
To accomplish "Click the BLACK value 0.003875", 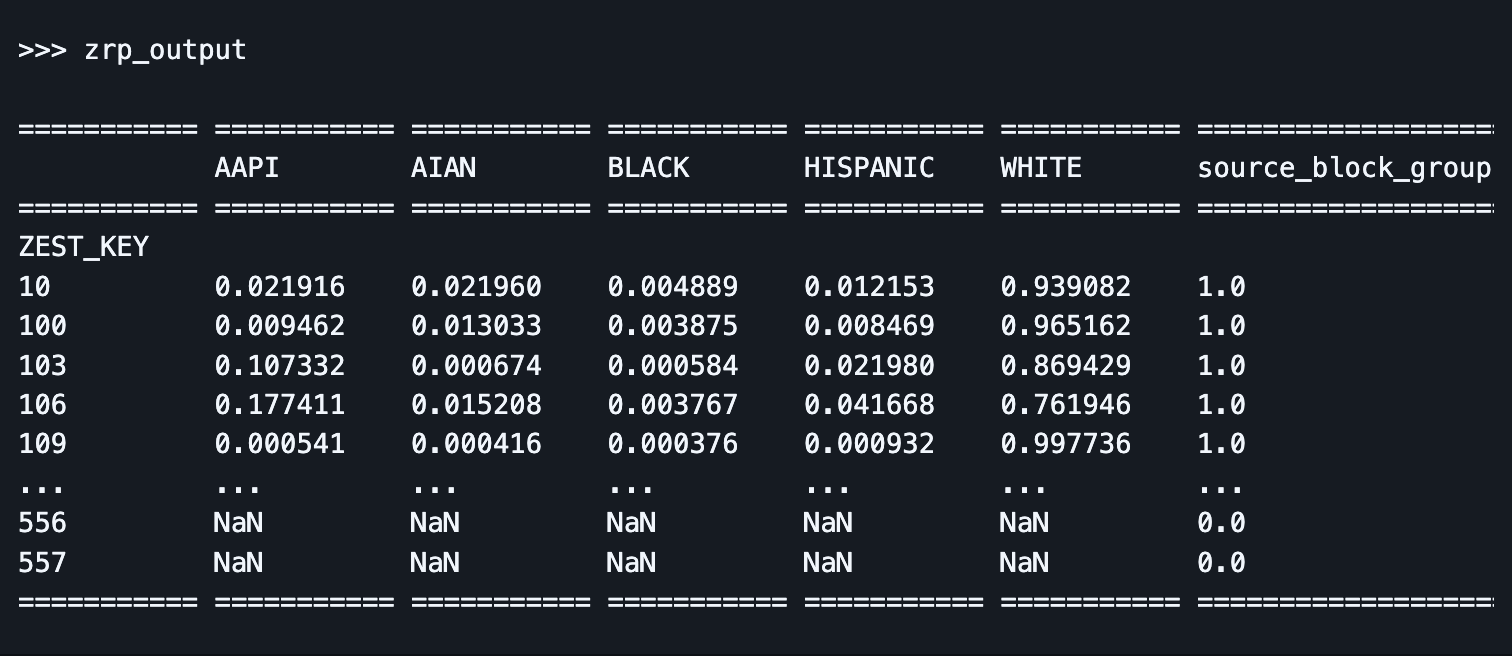I will (672, 326).
